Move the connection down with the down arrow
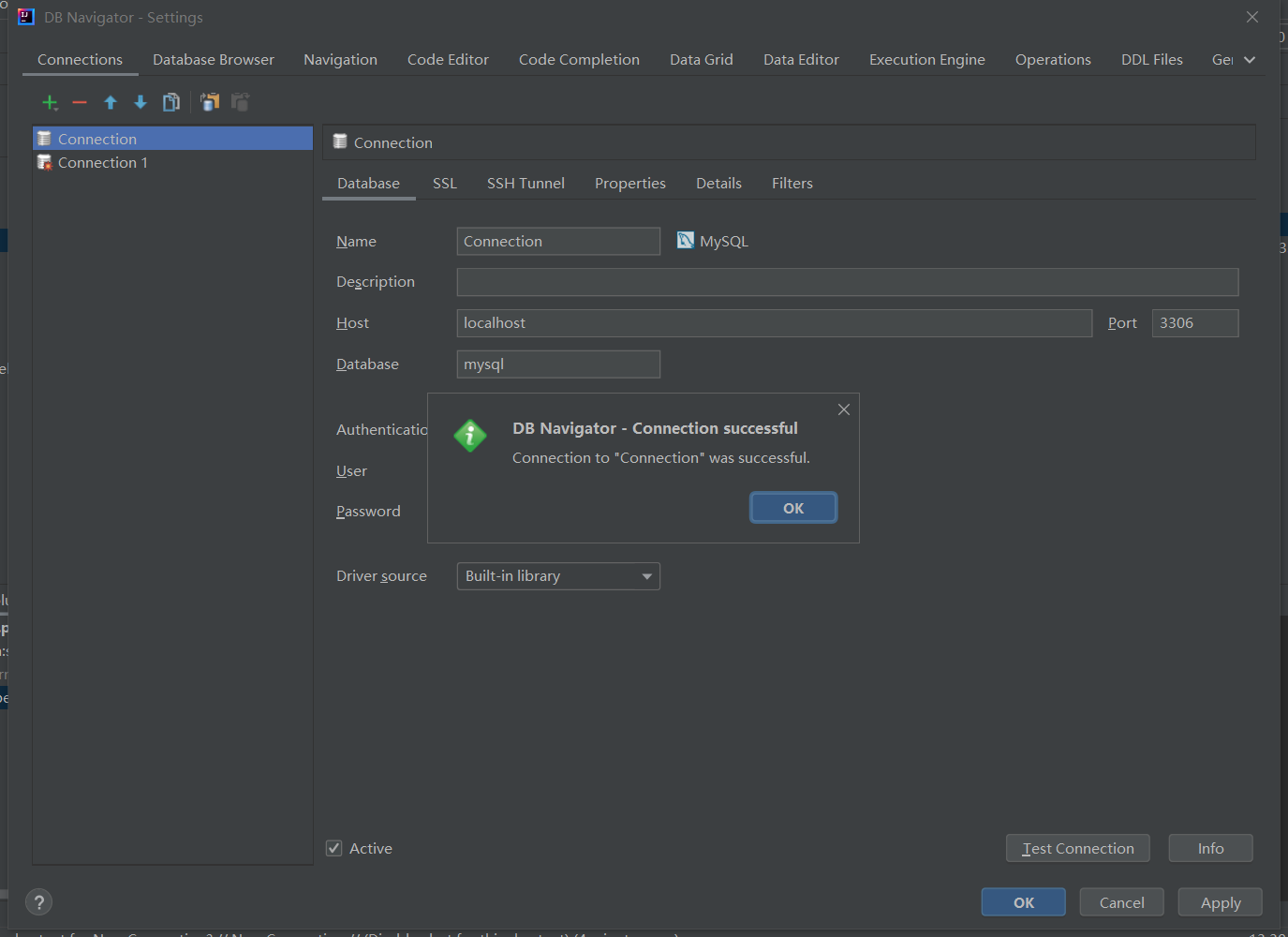Viewport: 1288px width, 937px height. pyautogui.click(x=140, y=102)
